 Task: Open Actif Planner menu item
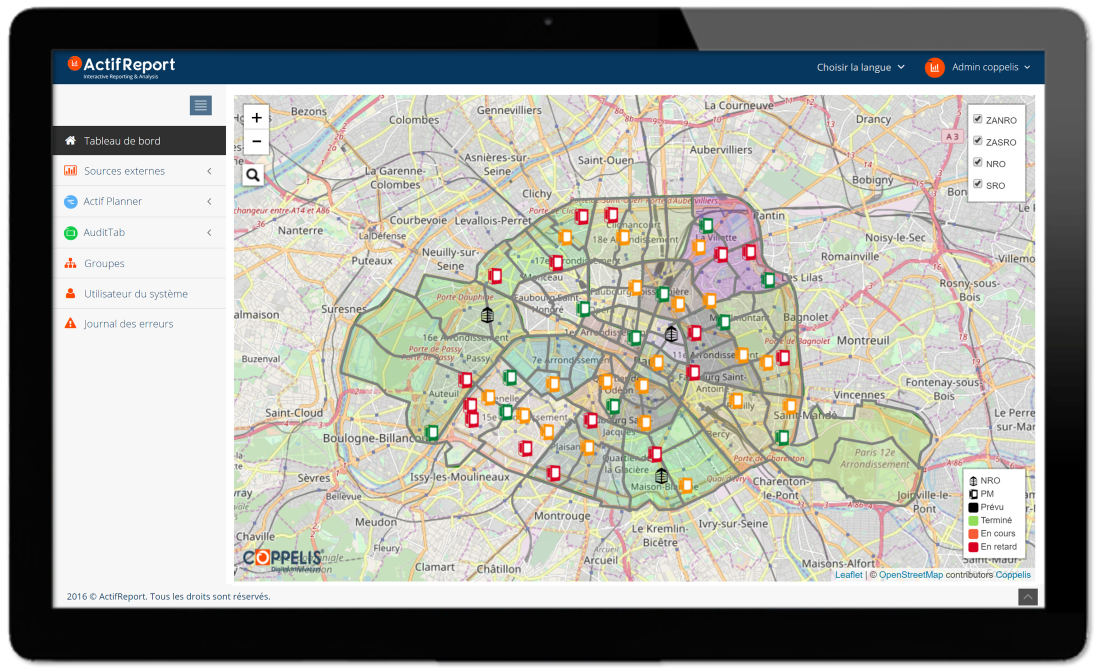(139, 202)
